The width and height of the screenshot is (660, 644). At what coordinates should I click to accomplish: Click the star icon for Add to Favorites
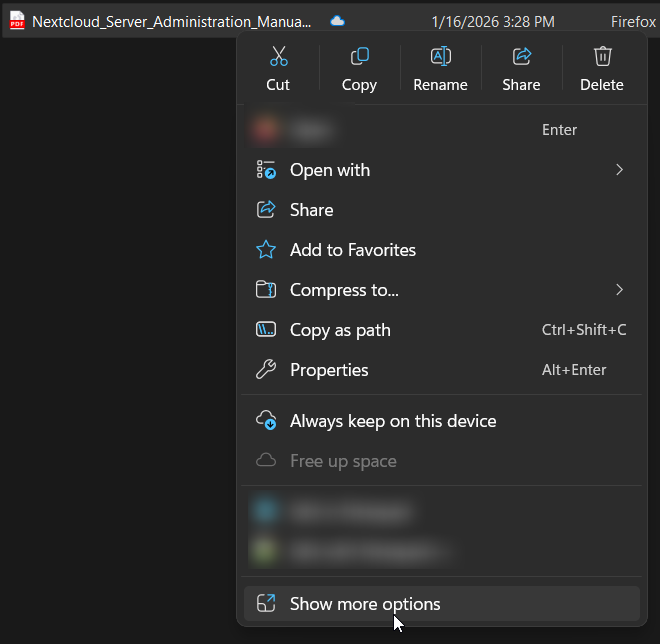[x=266, y=250]
